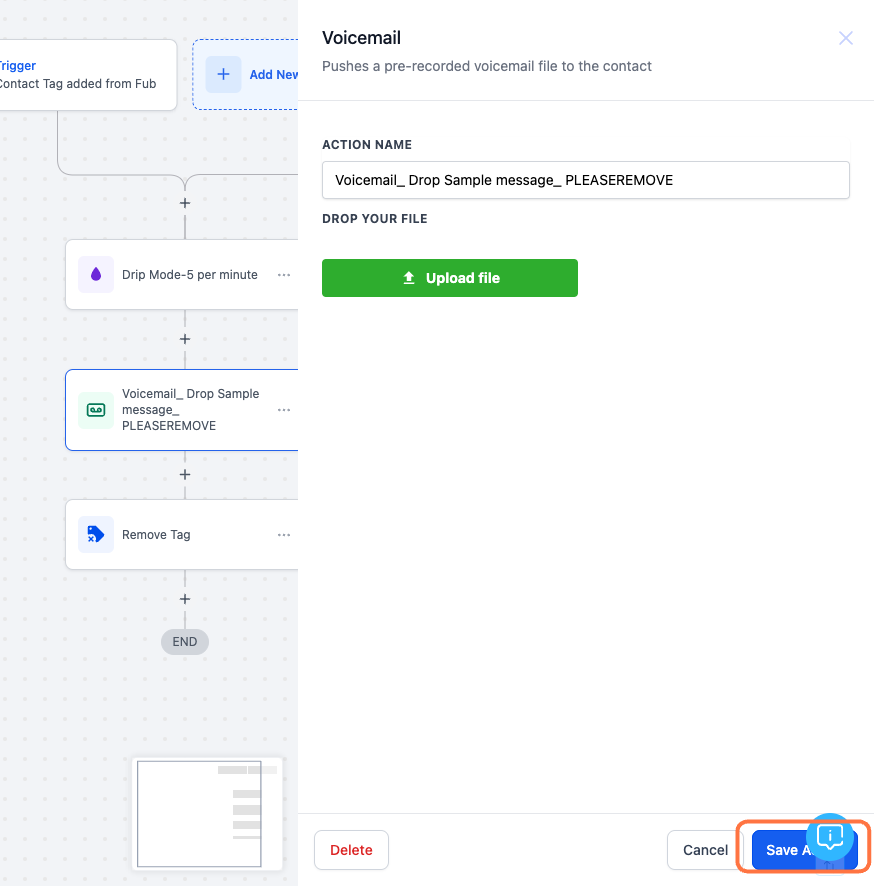This screenshot has width=874, height=886.
Task: Open the Voicemail step options menu
Action: [x=284, y=410]
